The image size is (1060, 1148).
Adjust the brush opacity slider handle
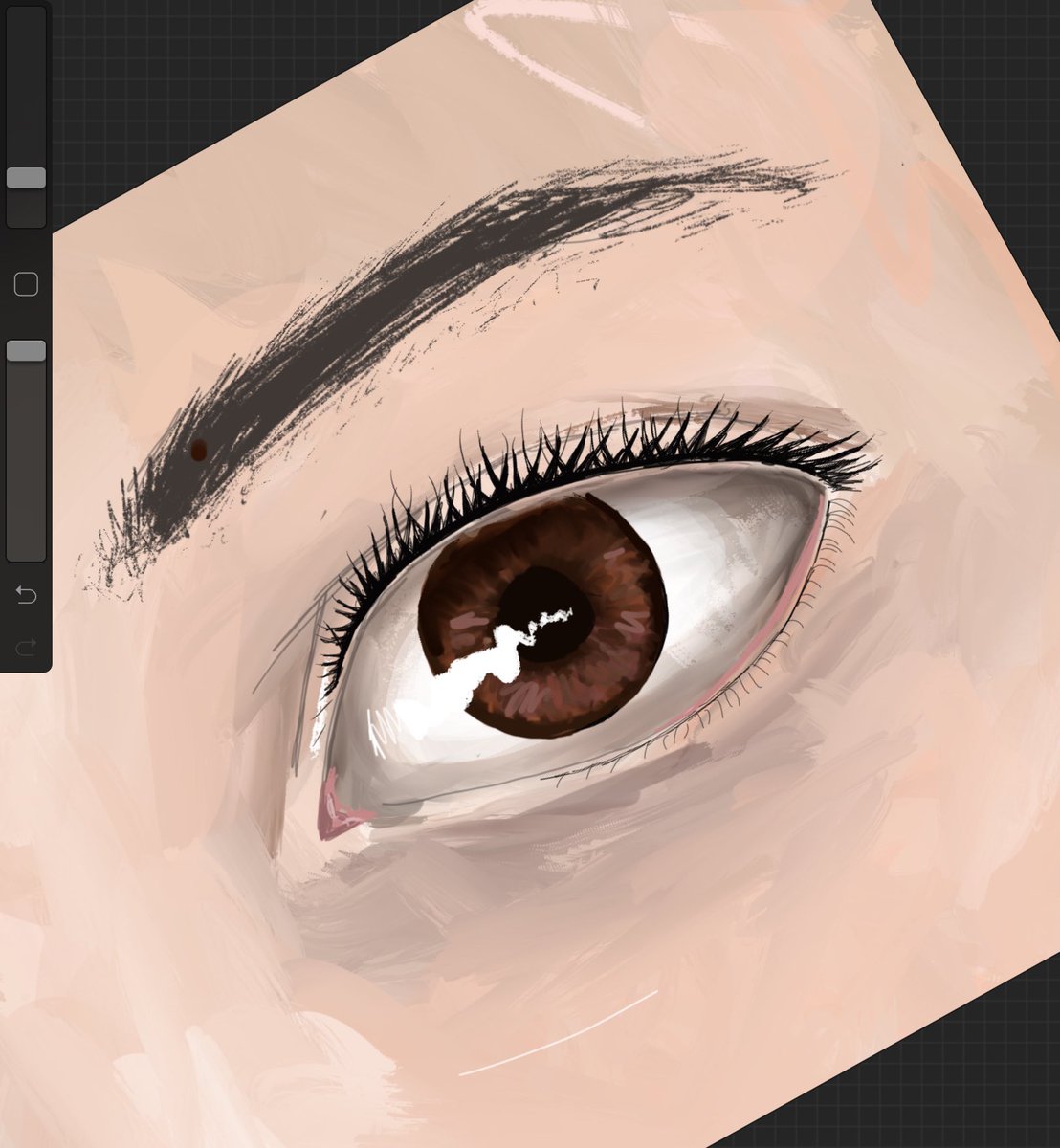(26, 351)
